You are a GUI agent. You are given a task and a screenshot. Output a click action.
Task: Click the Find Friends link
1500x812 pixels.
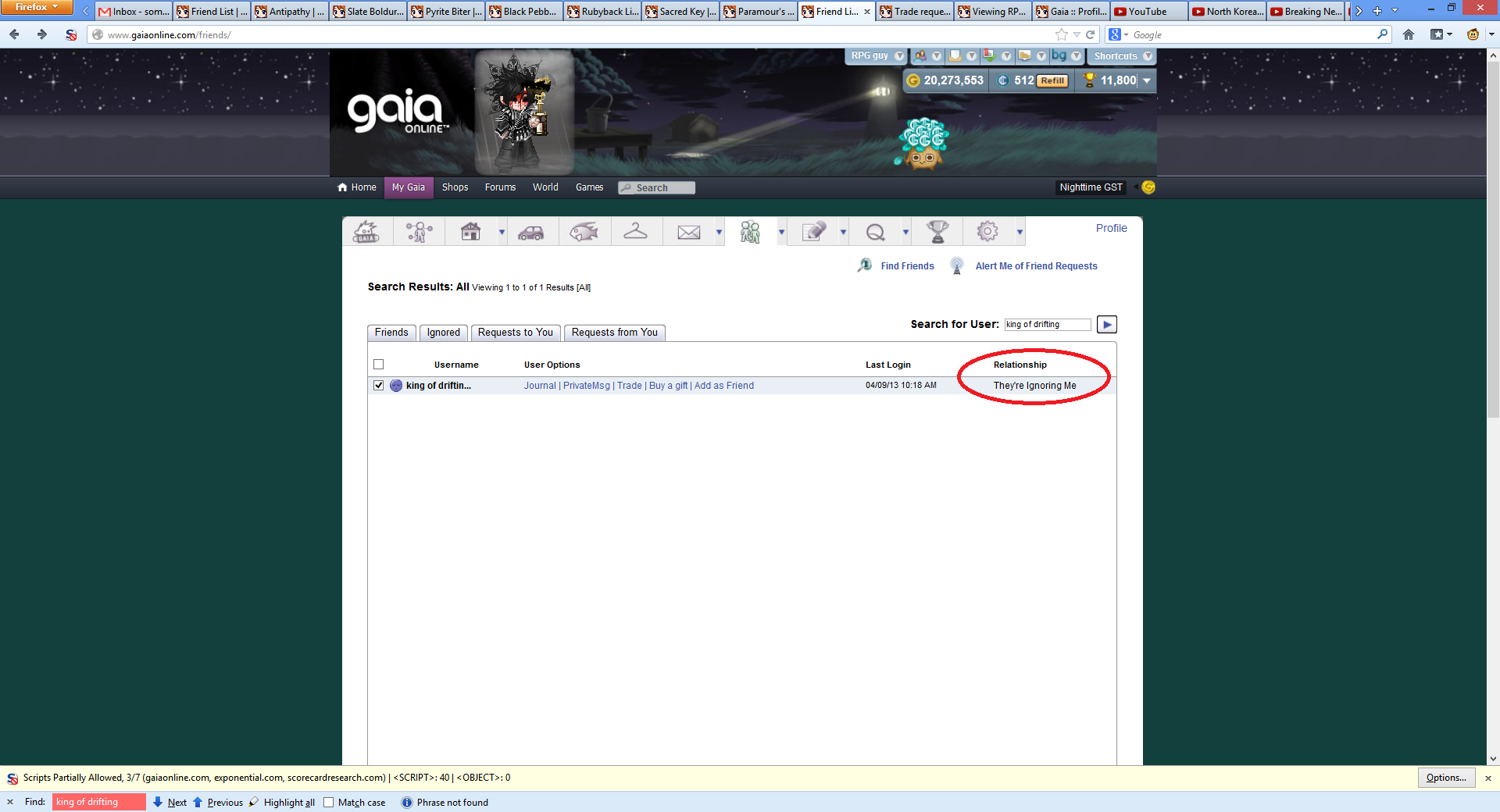coord(907,266)
